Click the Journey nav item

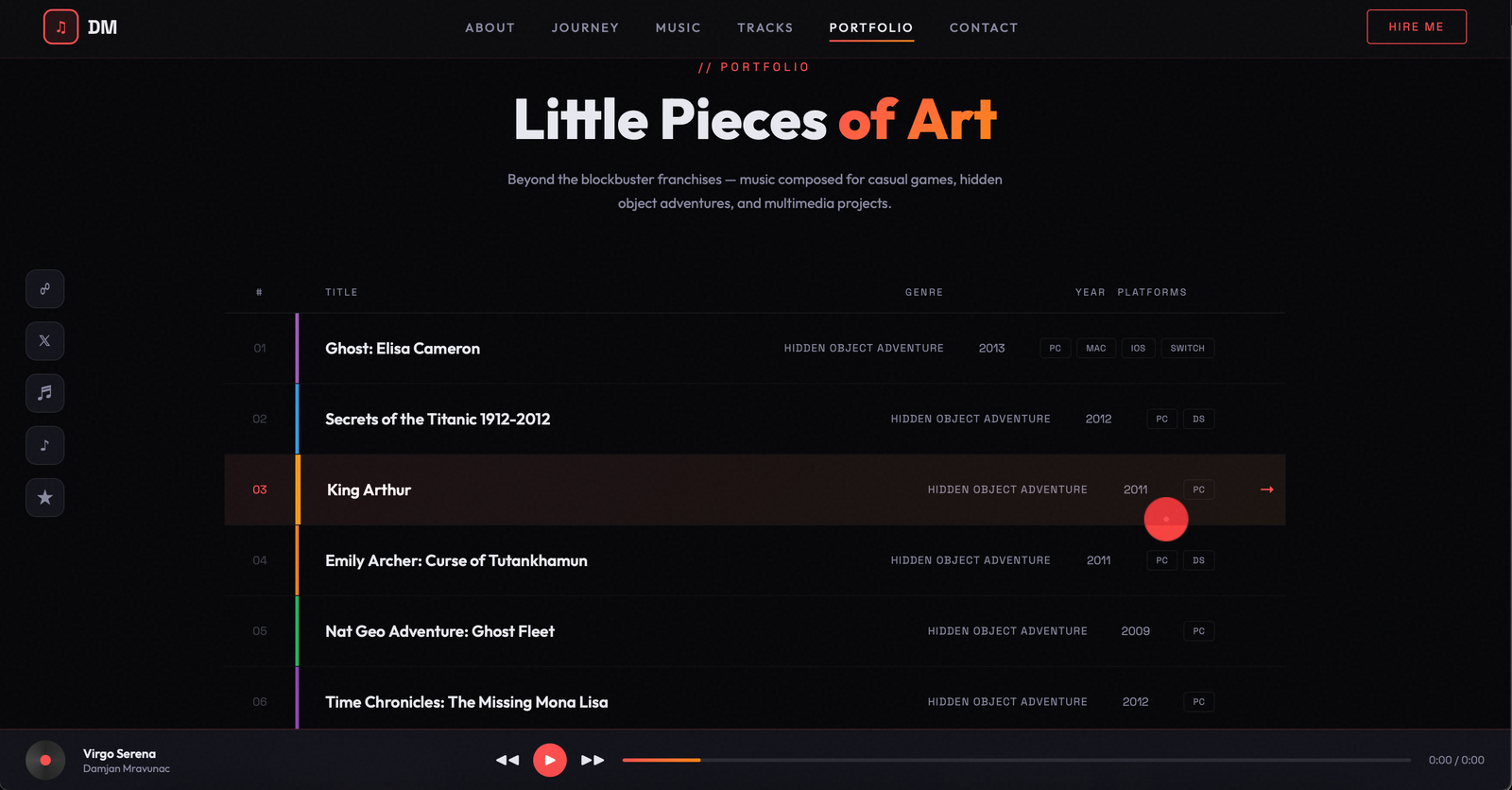coord(585,27)
